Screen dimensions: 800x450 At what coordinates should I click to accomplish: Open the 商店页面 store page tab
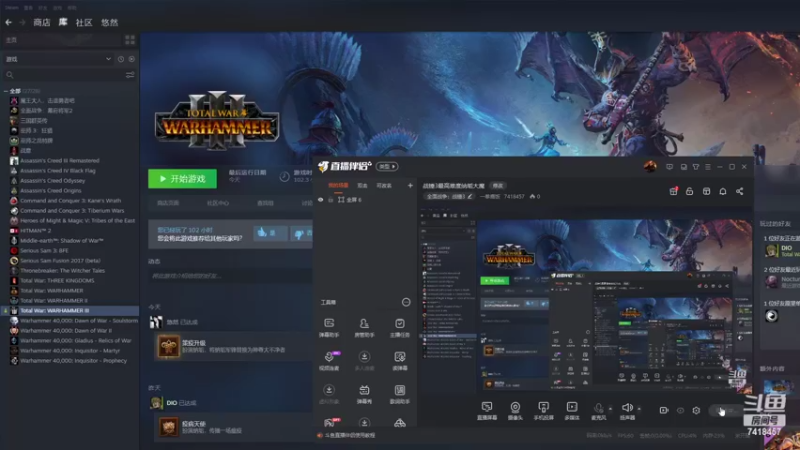tap(168, 203)
